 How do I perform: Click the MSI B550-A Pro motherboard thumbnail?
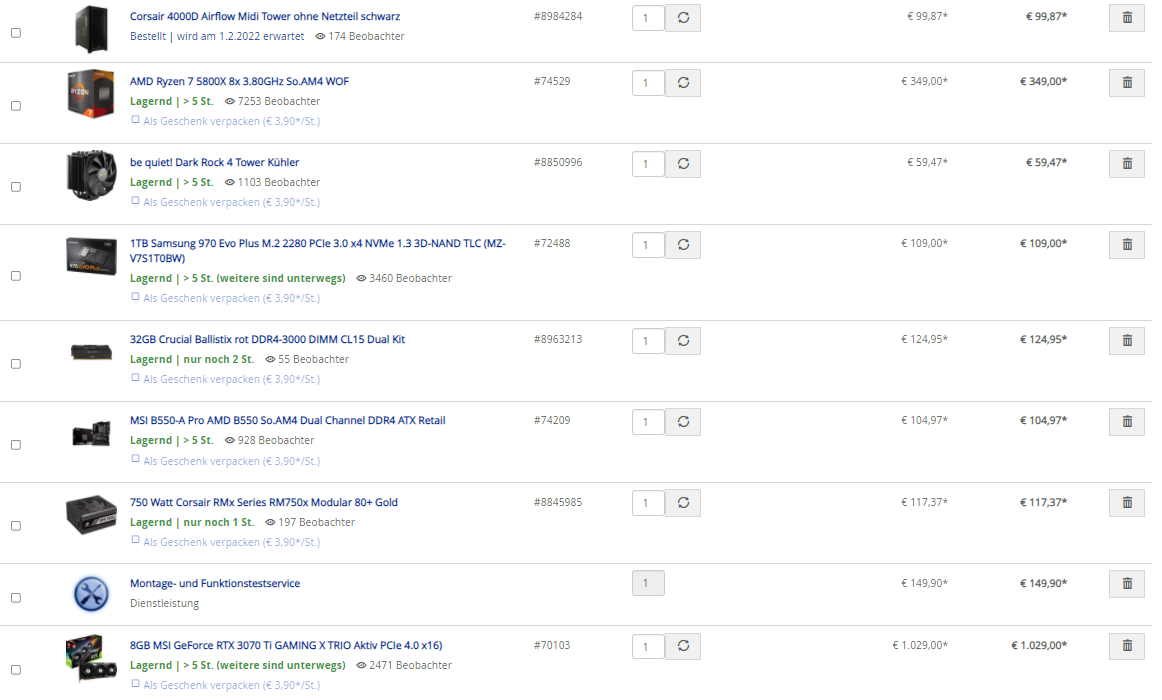click(x=91, y=433)
